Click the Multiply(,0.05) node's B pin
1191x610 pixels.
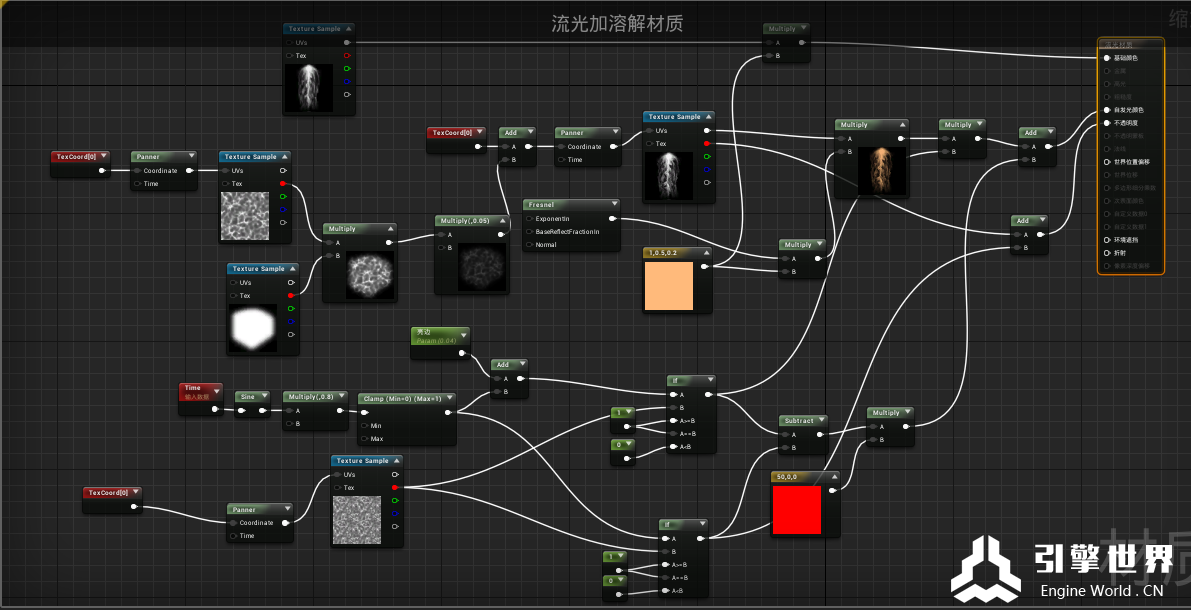pos(441,248)
